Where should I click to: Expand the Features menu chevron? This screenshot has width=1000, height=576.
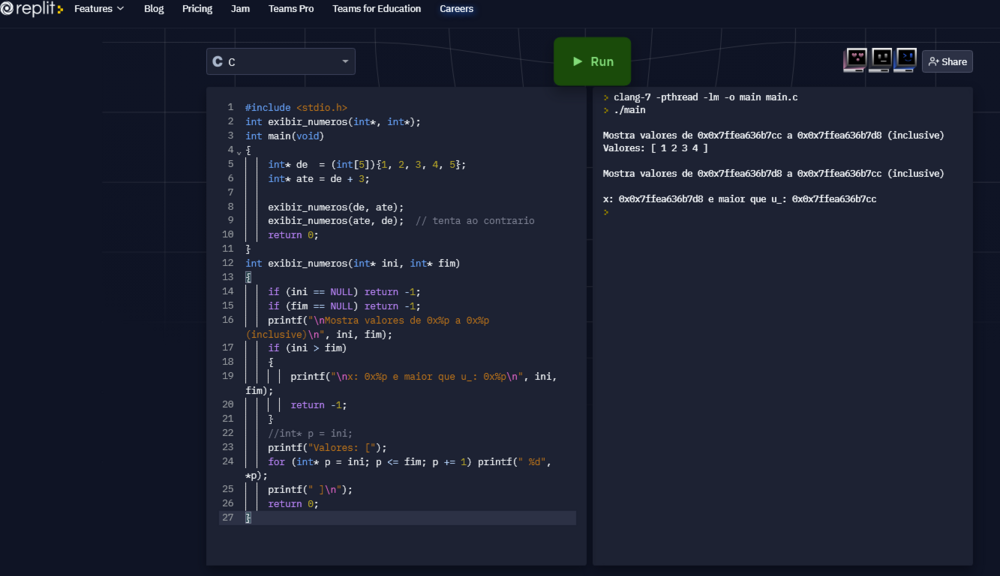pos(121,9)
